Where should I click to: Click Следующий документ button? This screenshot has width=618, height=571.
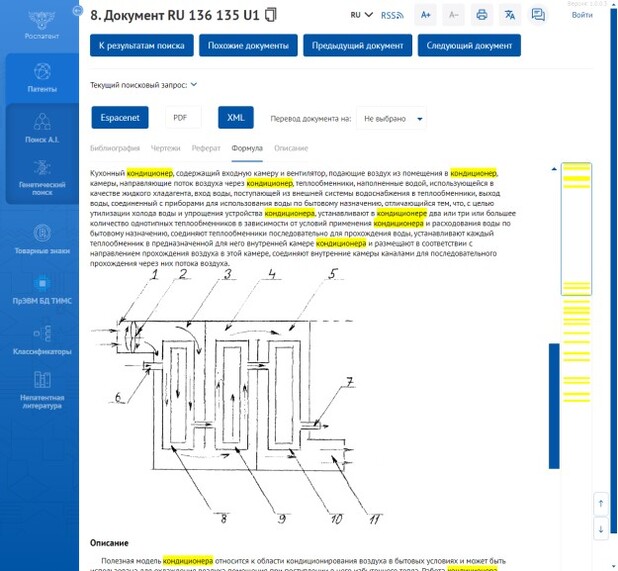point(469,45)
